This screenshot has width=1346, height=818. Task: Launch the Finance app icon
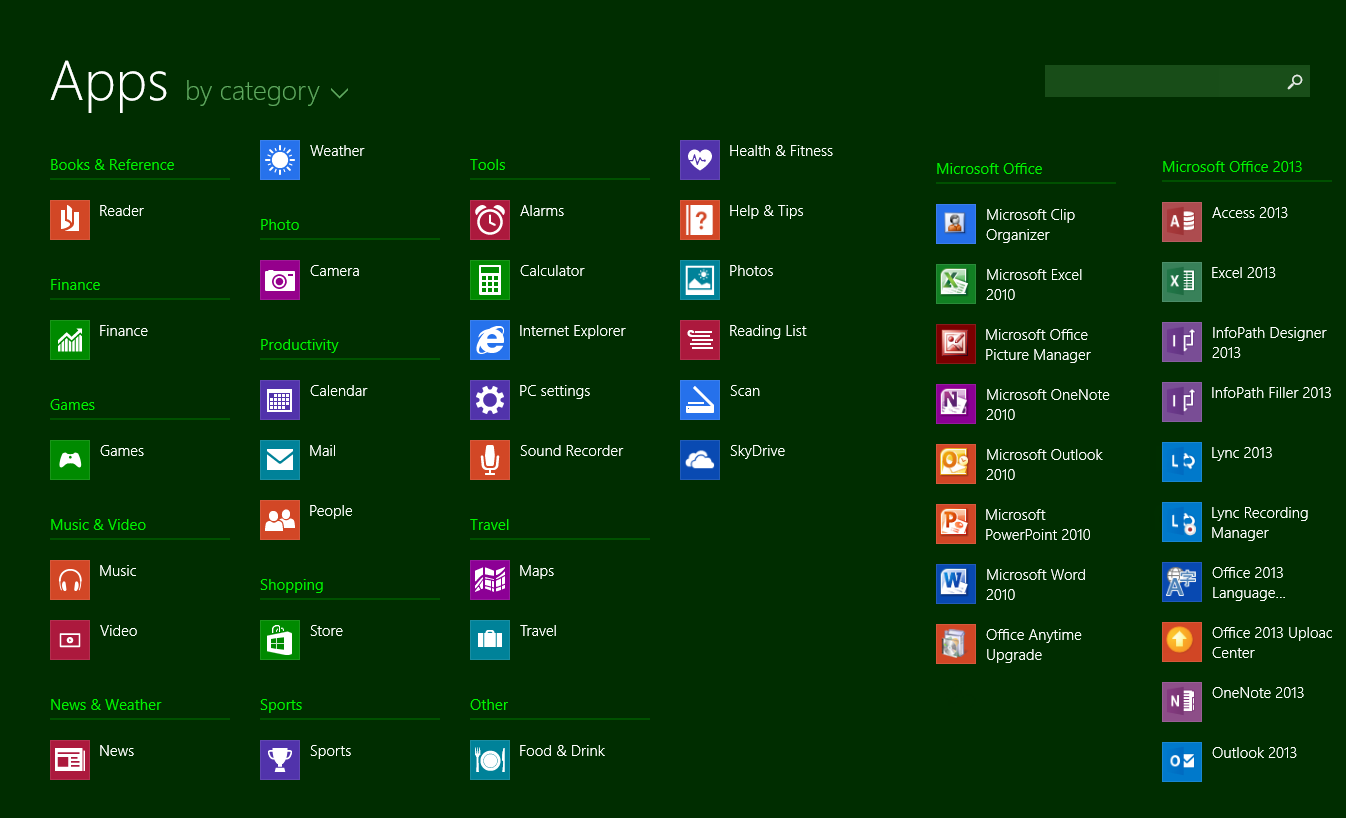[x=70, y=340]
